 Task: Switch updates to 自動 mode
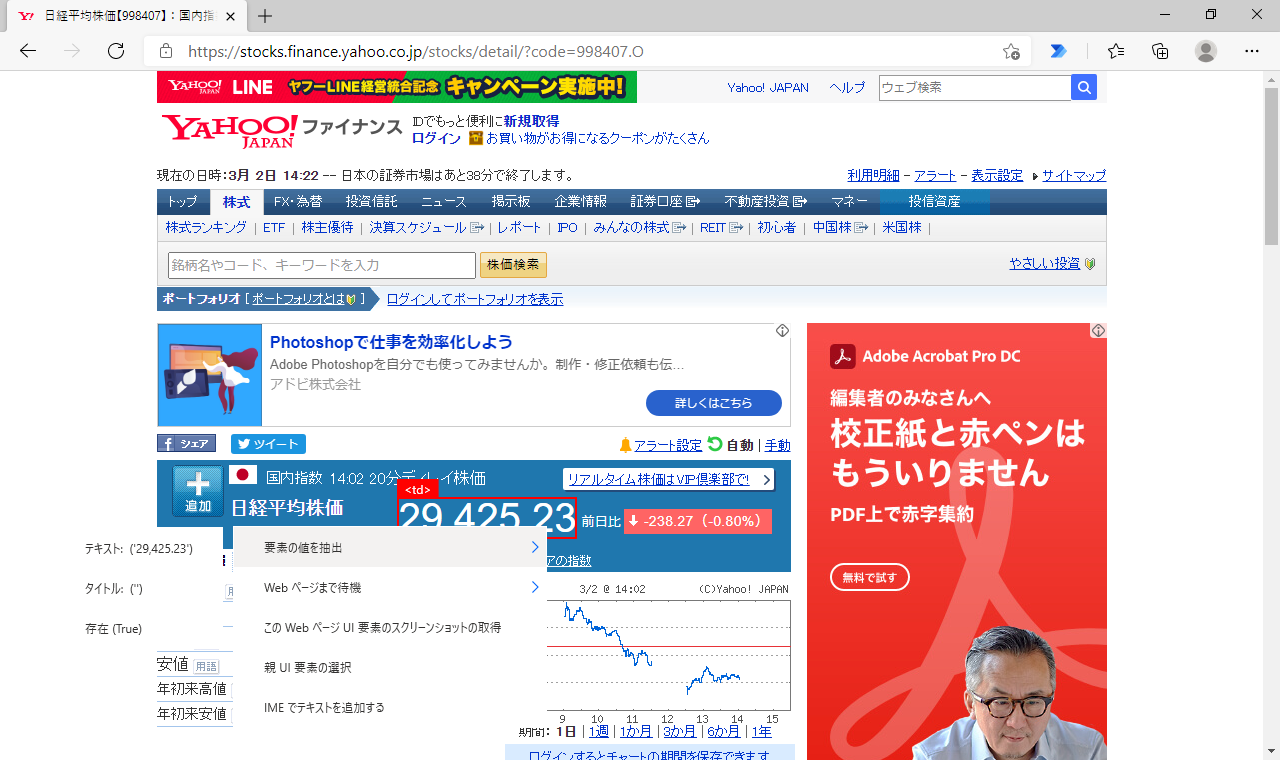point(739,445)
